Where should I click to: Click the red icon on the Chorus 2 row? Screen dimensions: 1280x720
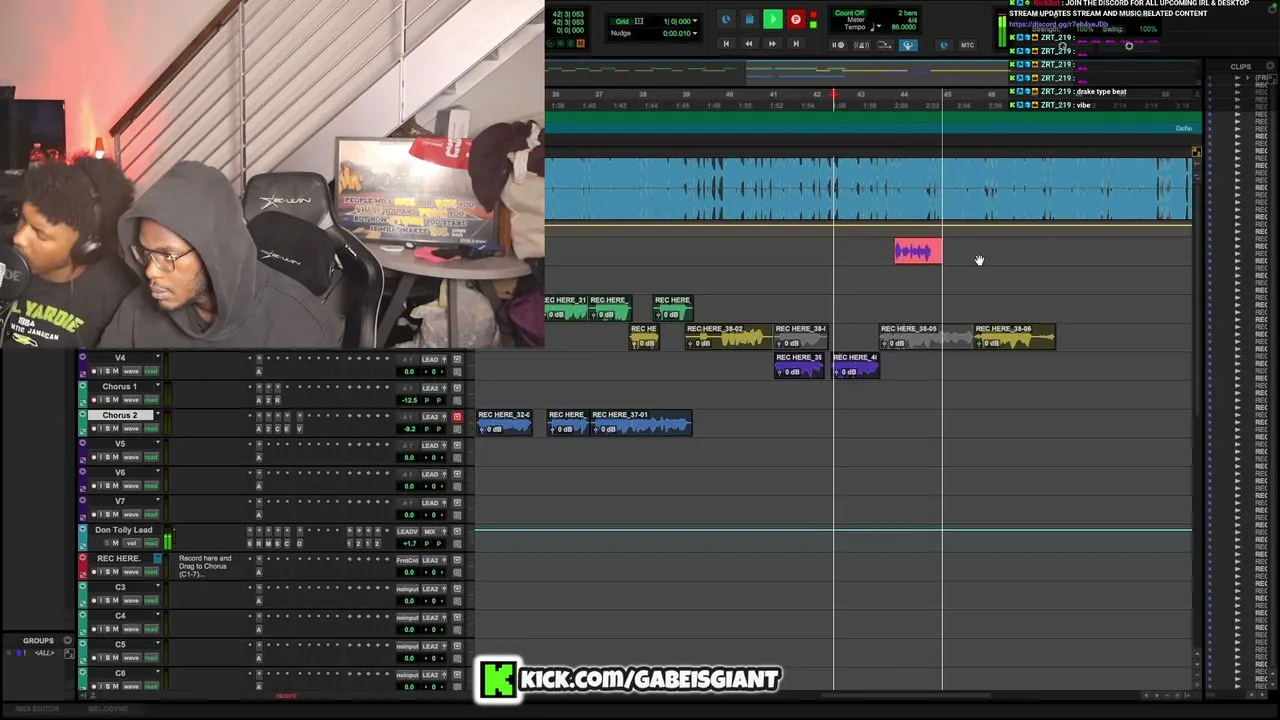pos(457,417)
